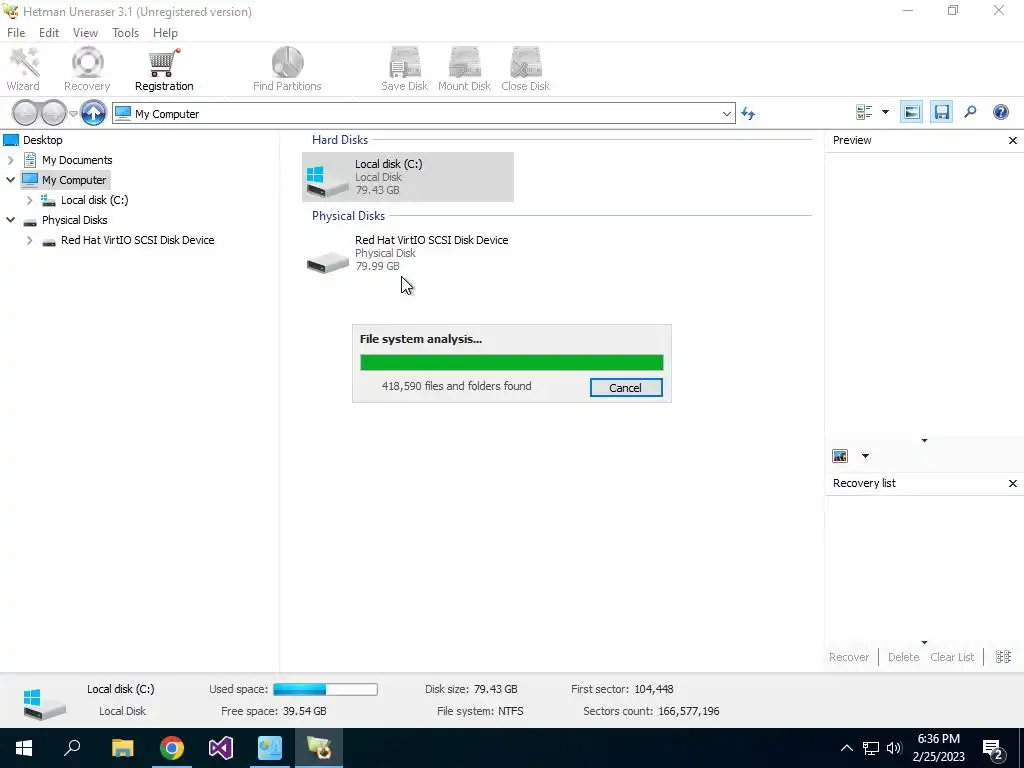Open preview picture mode dropdown arrow

coord(865,456)
